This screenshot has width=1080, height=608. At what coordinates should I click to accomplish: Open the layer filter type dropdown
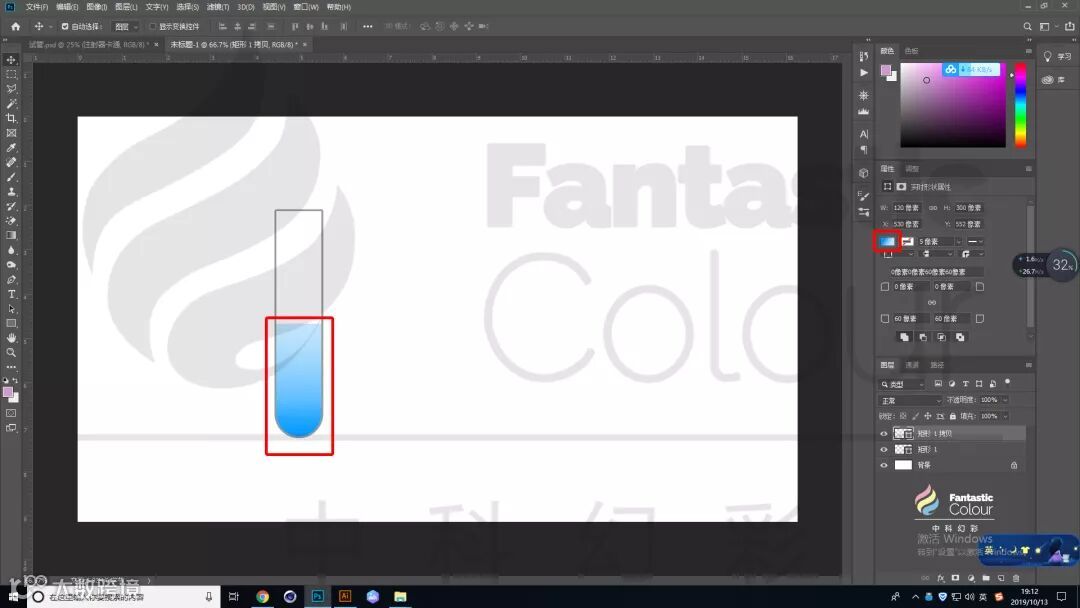902,384
